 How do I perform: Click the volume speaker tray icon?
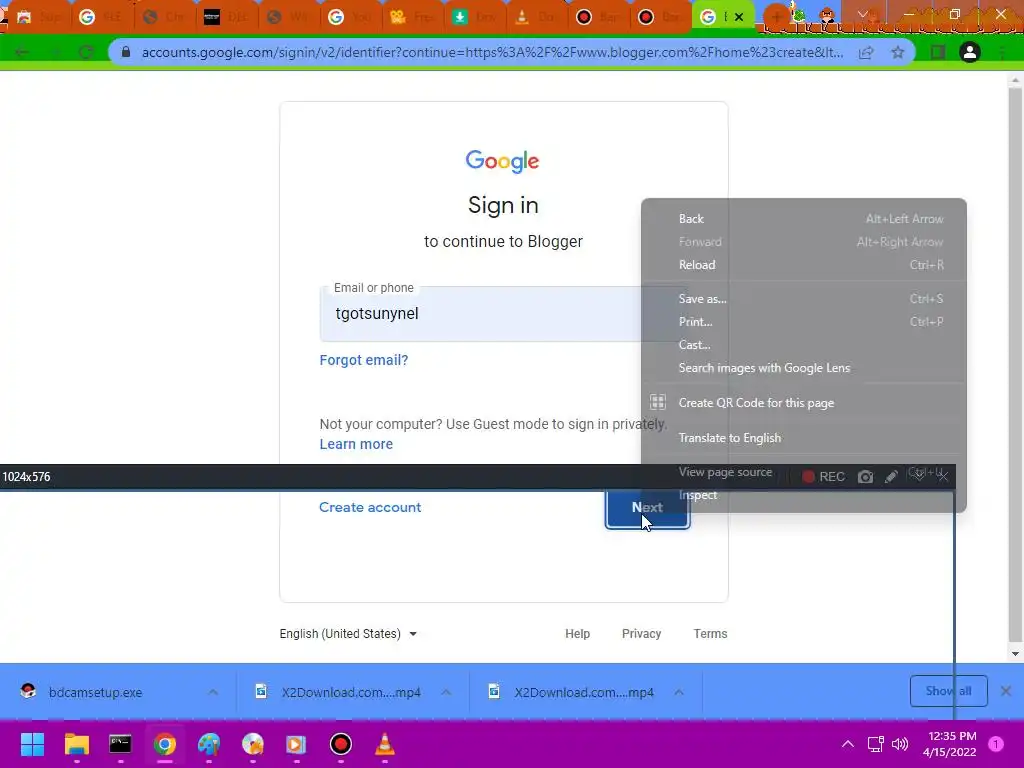900,744
